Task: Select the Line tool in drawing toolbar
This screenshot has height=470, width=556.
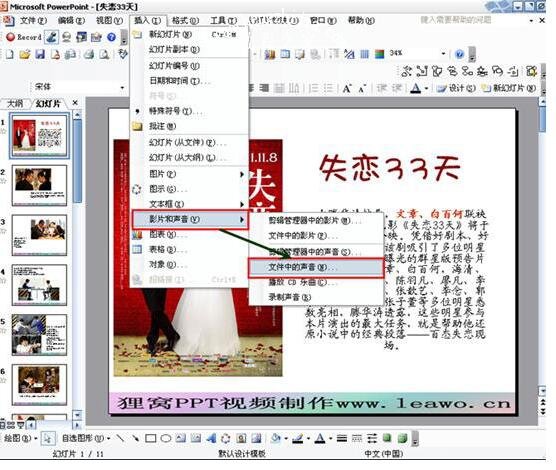Action: point(120,438)
